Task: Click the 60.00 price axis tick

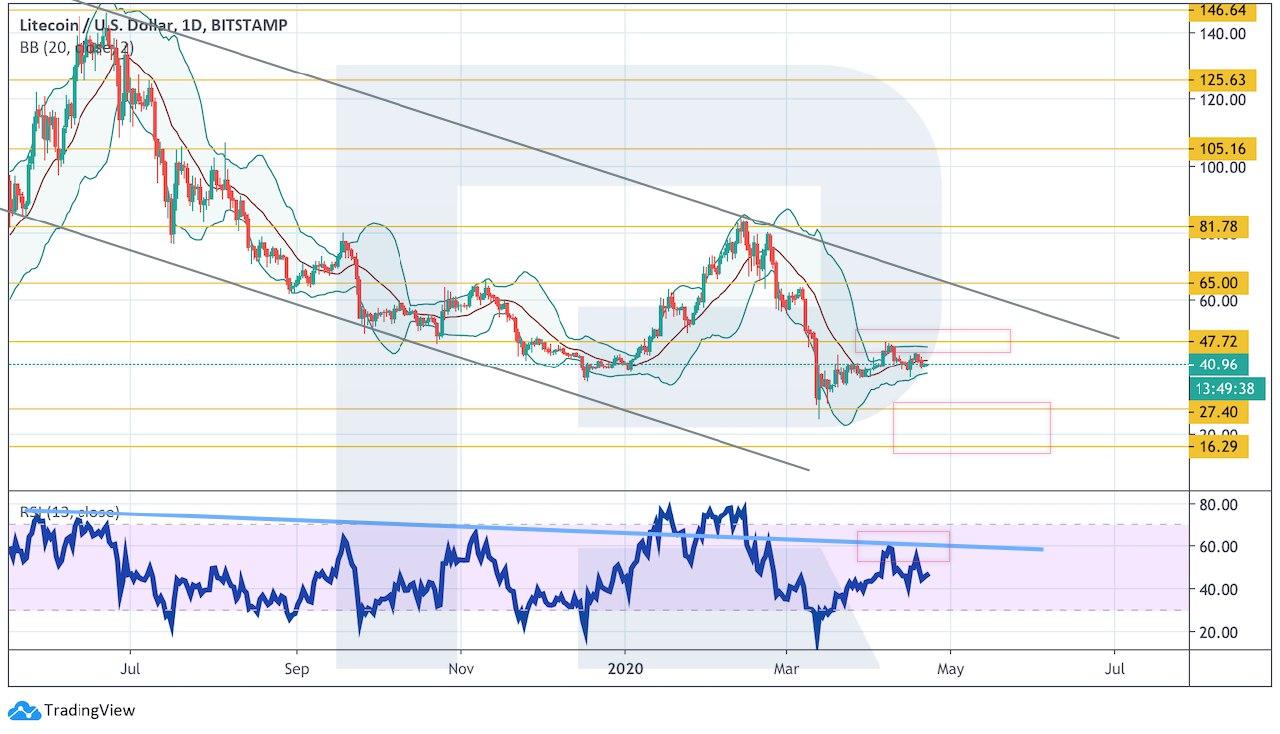Action: [1220, 301]
